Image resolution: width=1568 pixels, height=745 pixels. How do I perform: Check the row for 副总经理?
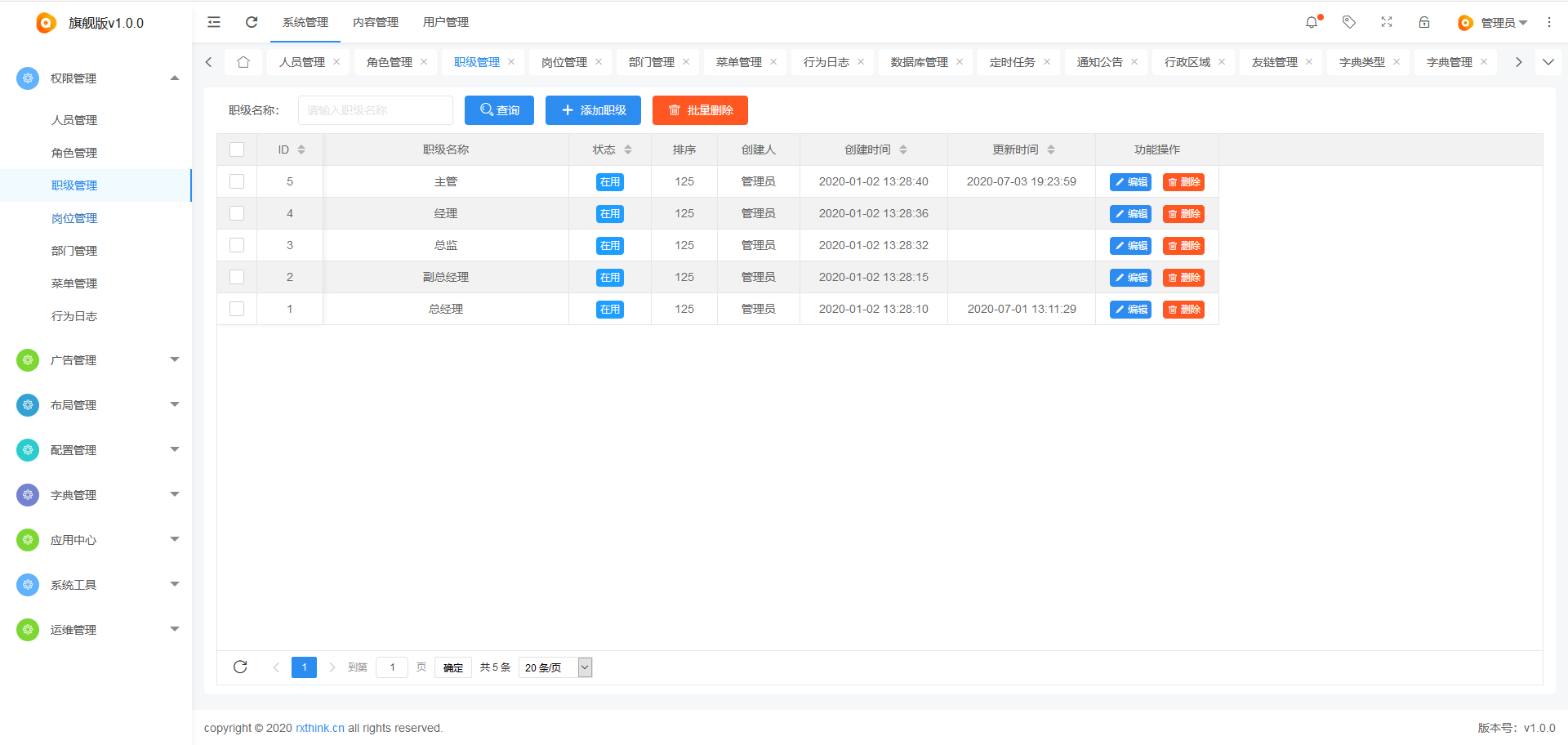(x=237, y=277)
